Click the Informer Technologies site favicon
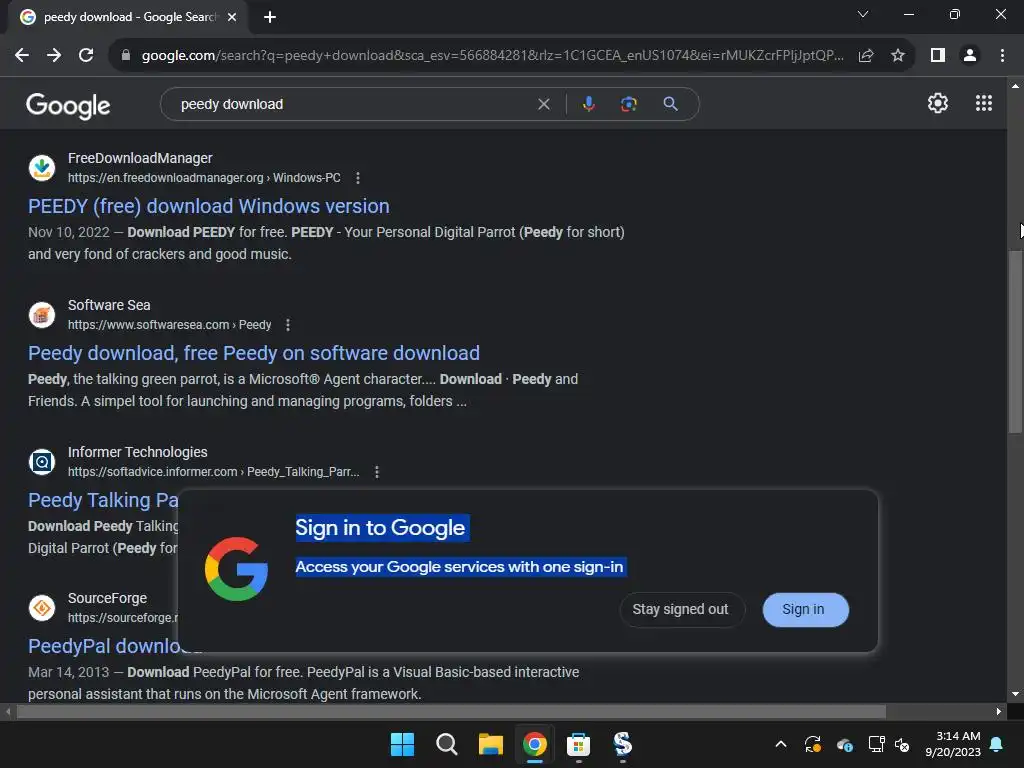 (x=42, y=462)
